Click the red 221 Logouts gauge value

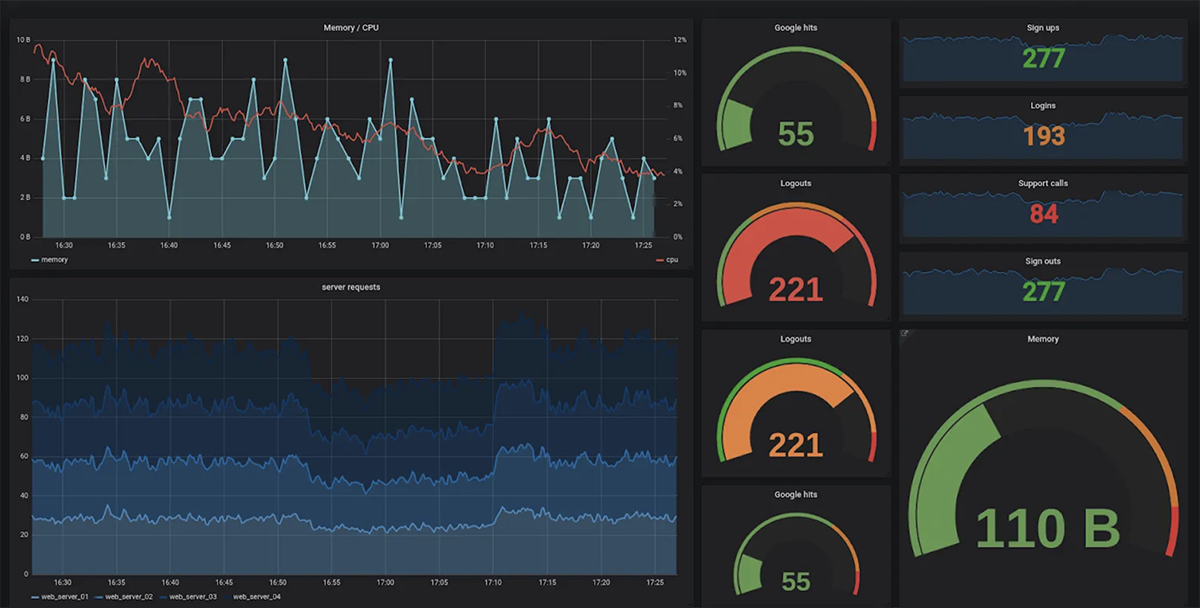coord(795,290)
